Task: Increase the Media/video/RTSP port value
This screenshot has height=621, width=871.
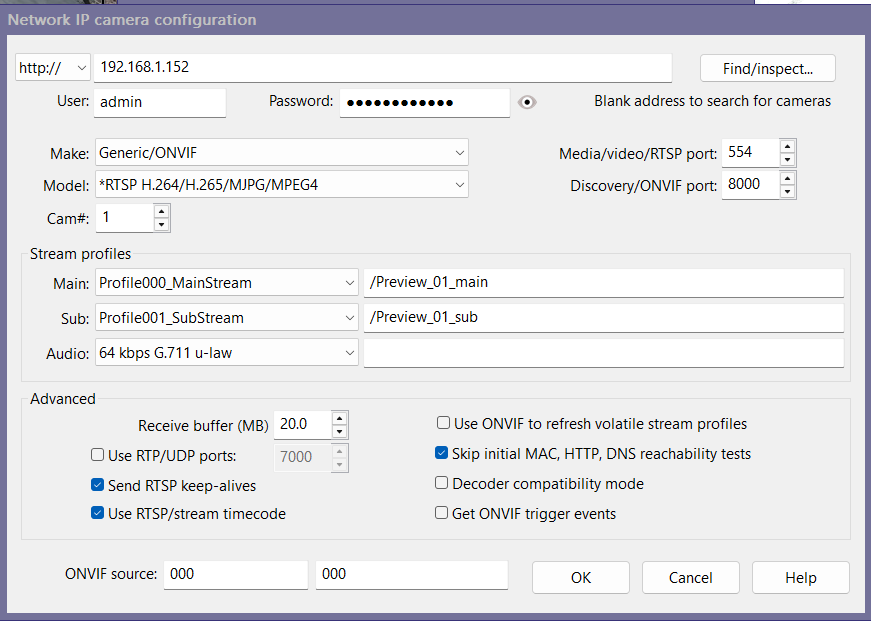Action: [788, 147]
